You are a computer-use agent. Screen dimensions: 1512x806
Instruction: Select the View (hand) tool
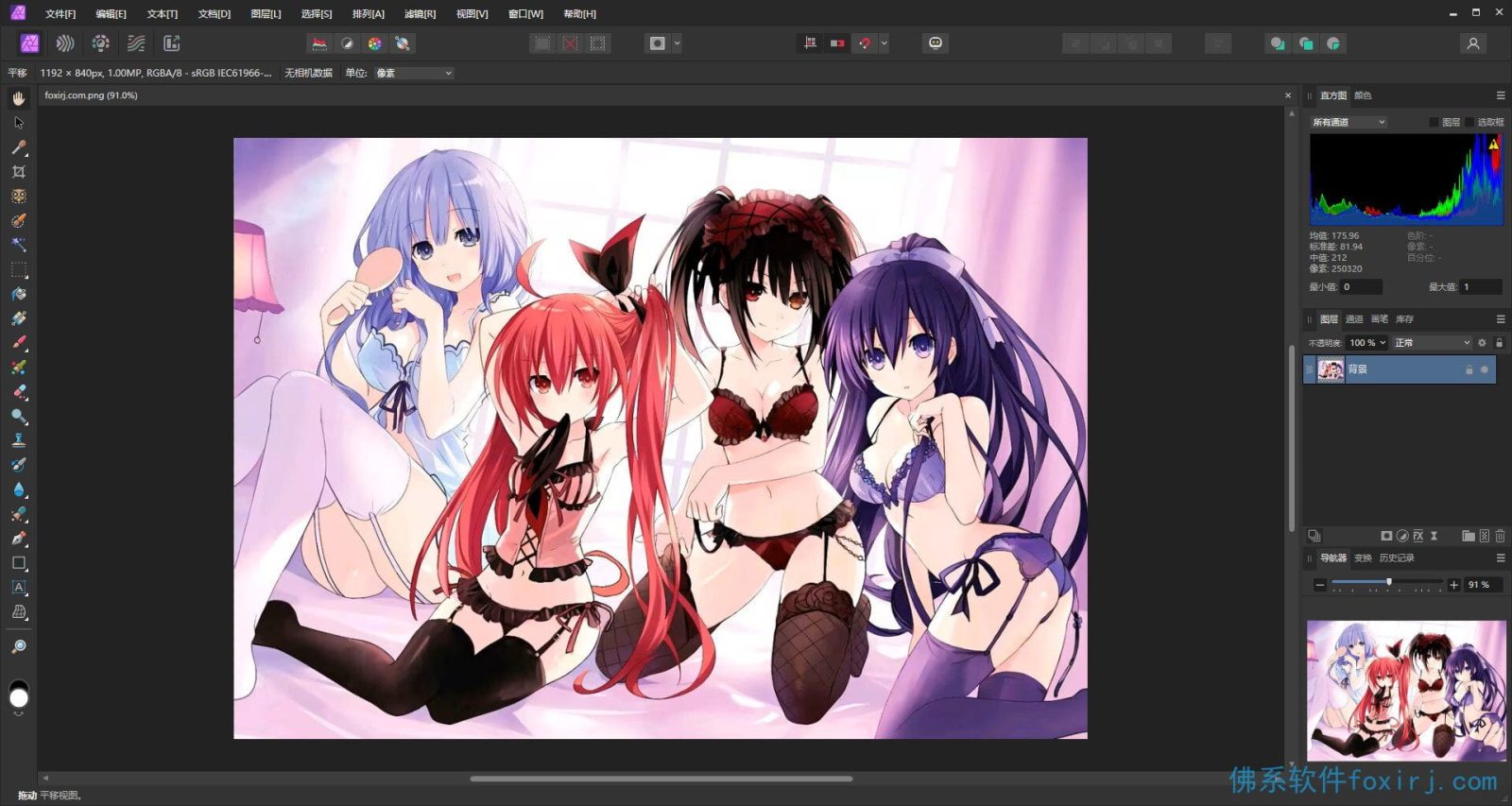click(19, 98)
